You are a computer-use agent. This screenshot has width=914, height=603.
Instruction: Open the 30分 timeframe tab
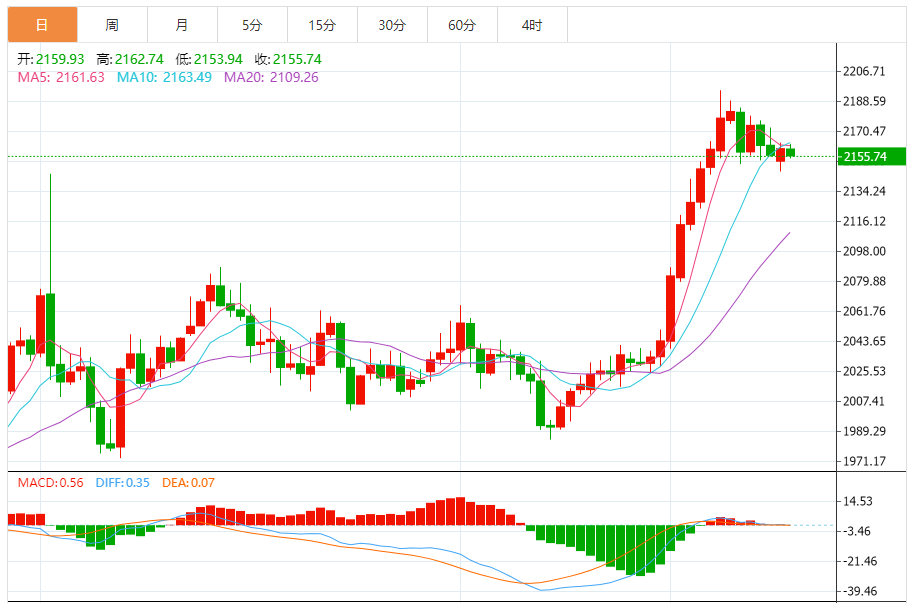(392, 25)
